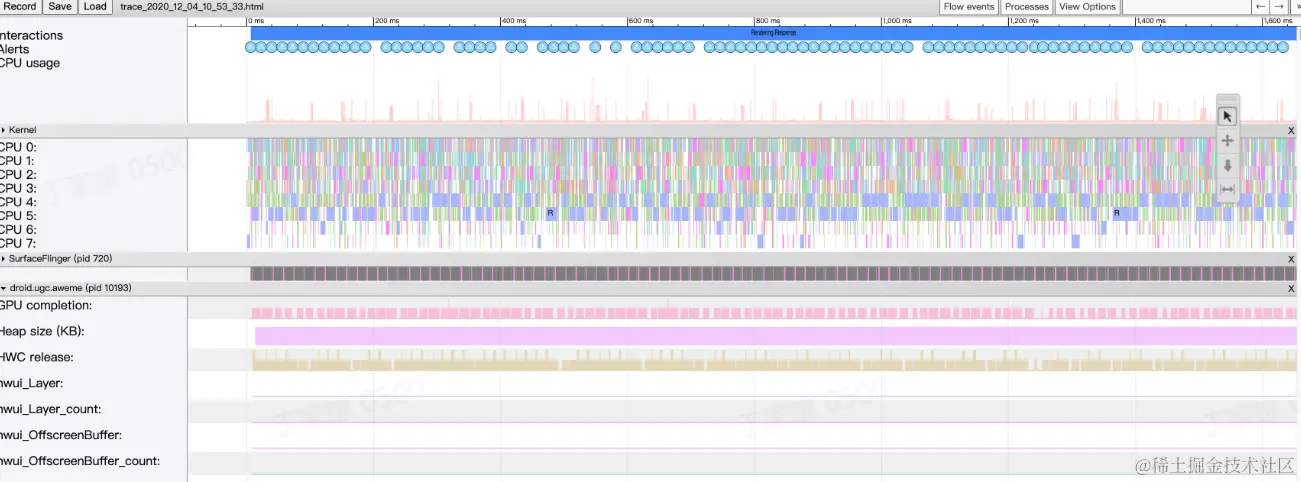Collapse droid.ugc.aweme (pid 10193) process

4,288
